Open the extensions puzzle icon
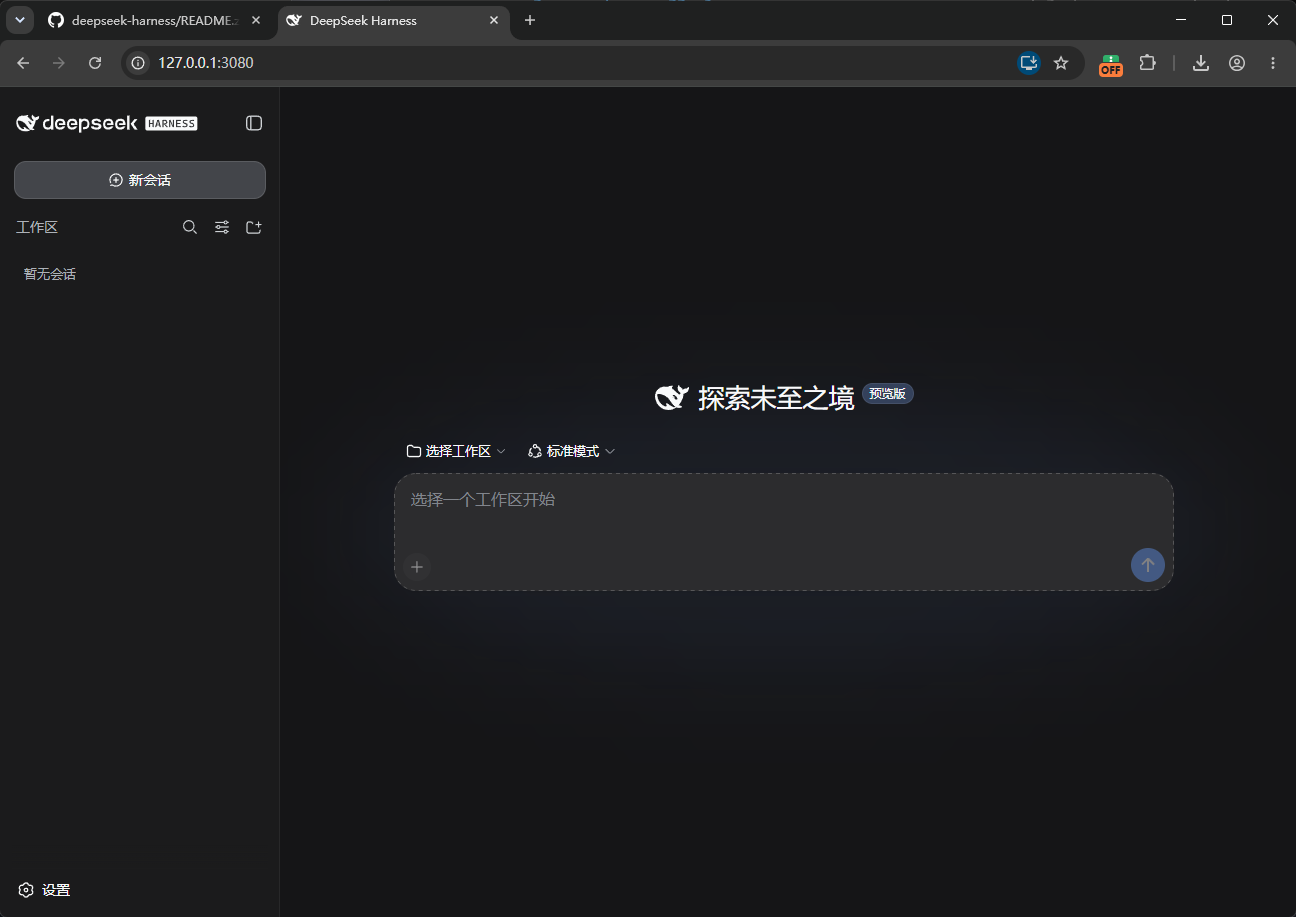1296x917 pixels. click(1147, 63)
